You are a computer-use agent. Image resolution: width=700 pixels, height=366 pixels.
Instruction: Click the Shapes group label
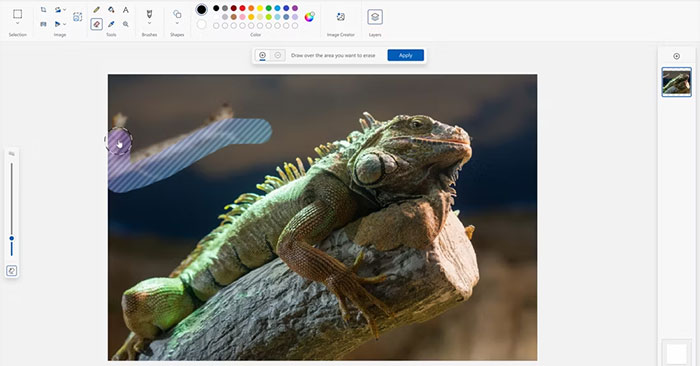(177, 35)
